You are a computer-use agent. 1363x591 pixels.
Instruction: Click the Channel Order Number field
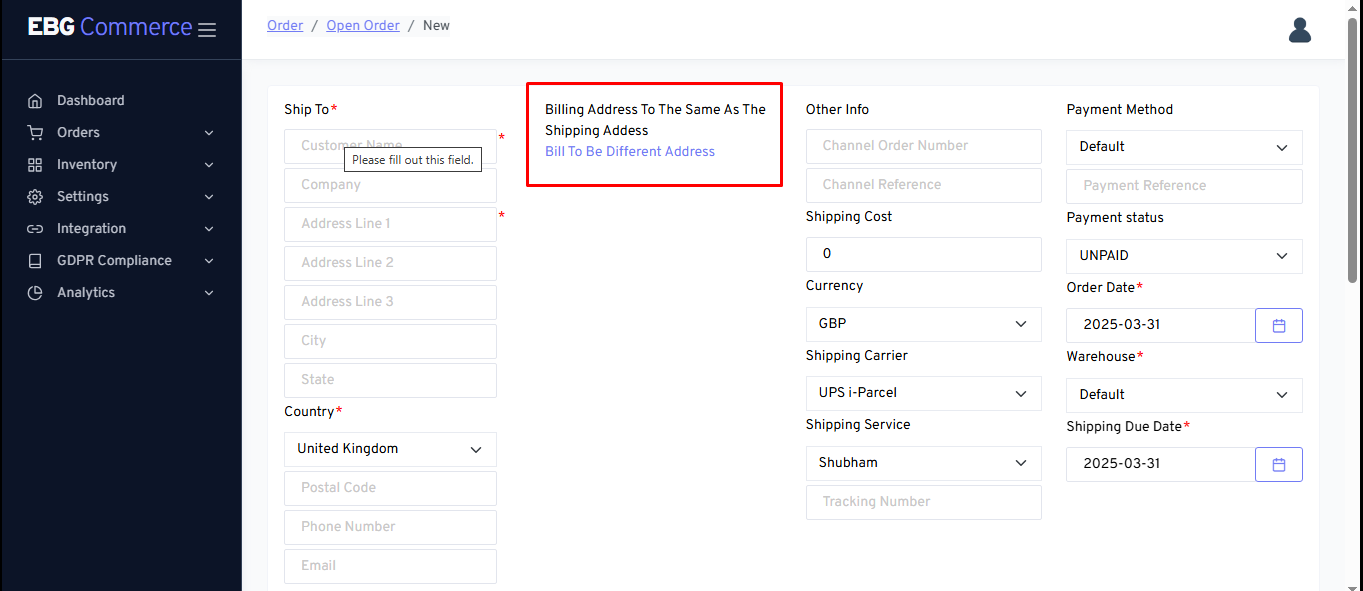923,146
